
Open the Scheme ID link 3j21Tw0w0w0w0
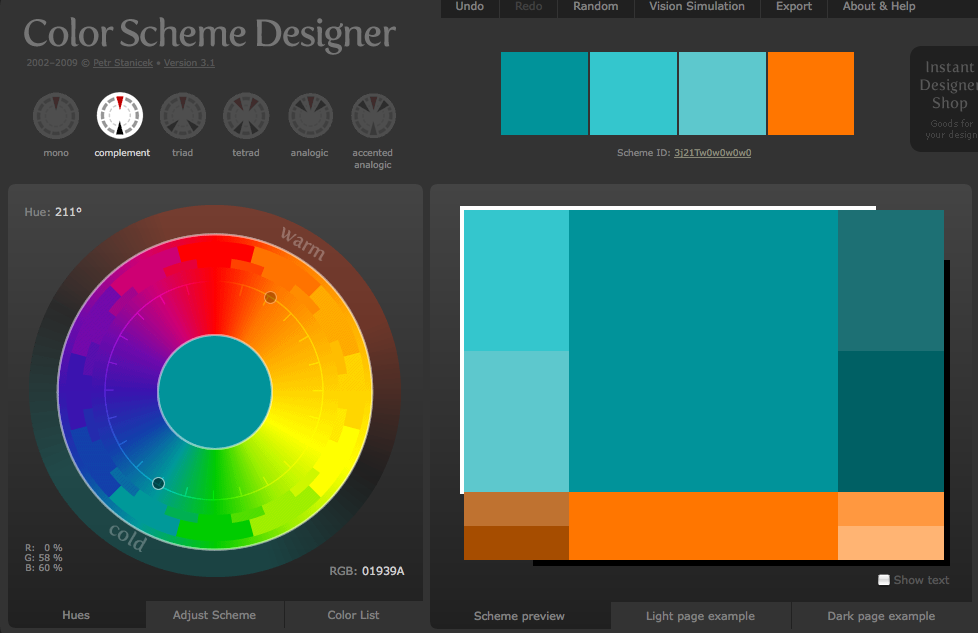[x=713, y=153]
